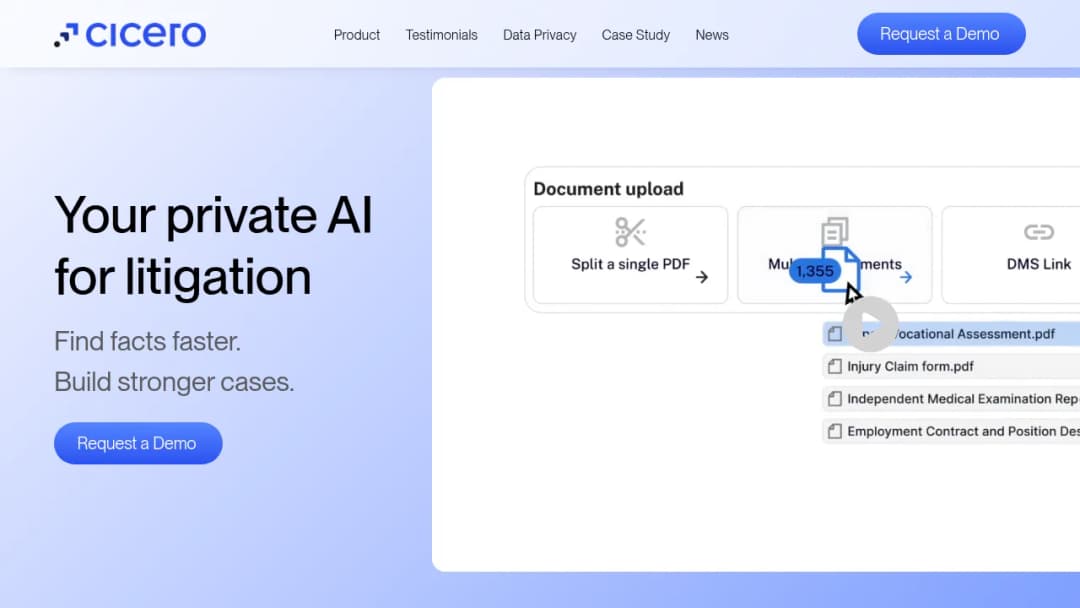
Task: Click the blue dragged document icon
Action: click(842, 269)
